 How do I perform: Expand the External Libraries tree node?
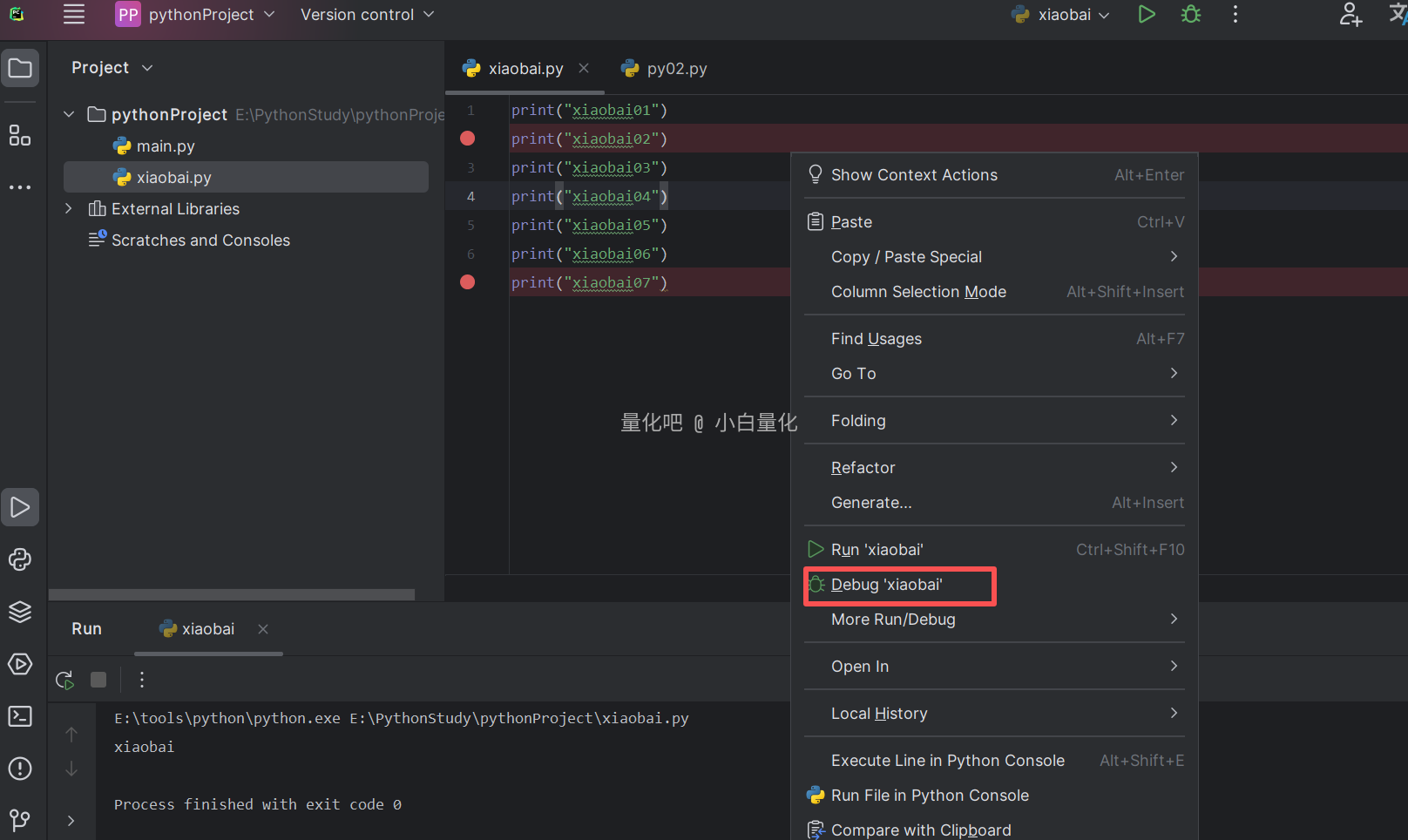pyautogui.click(x=69, y=209)
